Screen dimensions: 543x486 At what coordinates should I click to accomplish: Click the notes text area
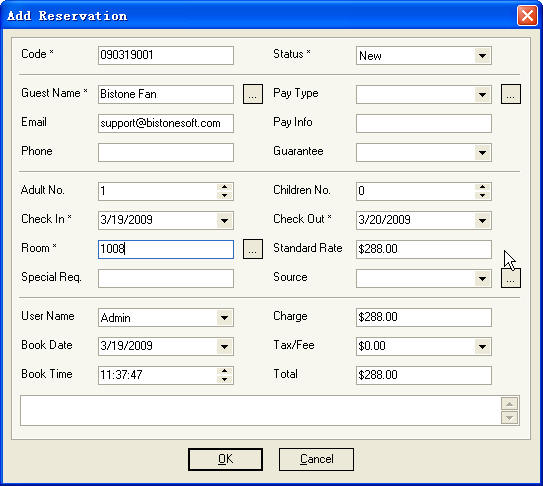(260, 410)
